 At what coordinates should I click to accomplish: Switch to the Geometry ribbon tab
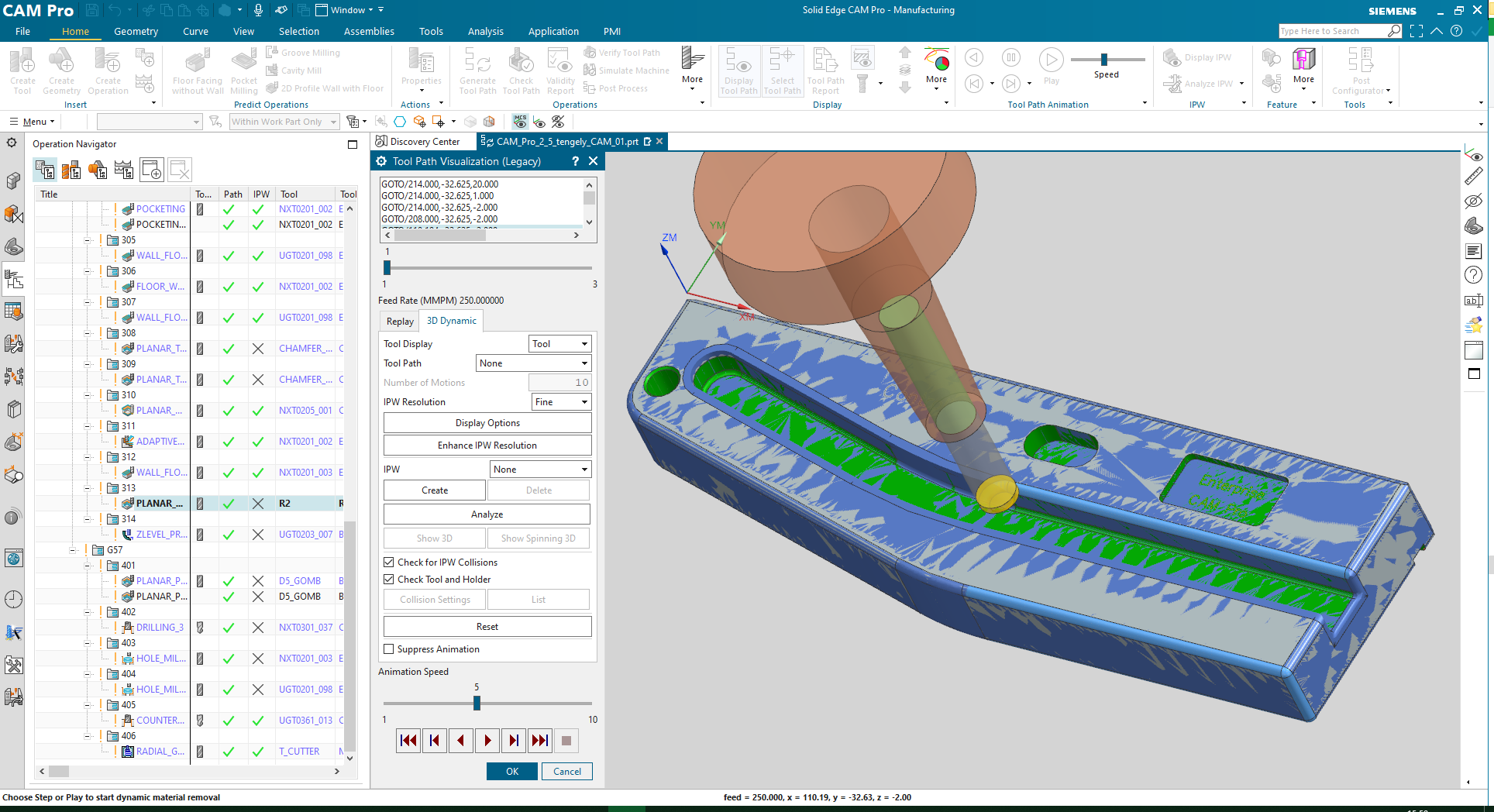[136, 31]
